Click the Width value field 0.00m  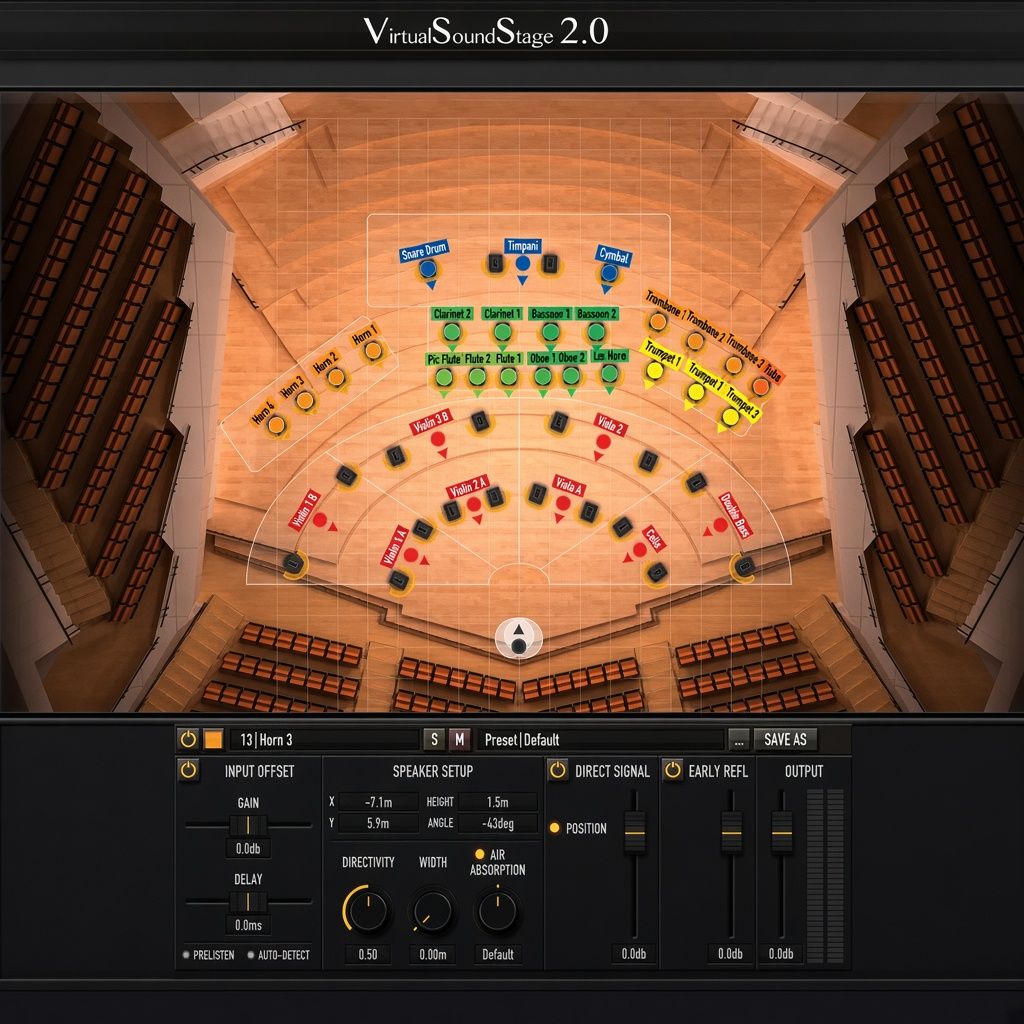click(432, 954)
